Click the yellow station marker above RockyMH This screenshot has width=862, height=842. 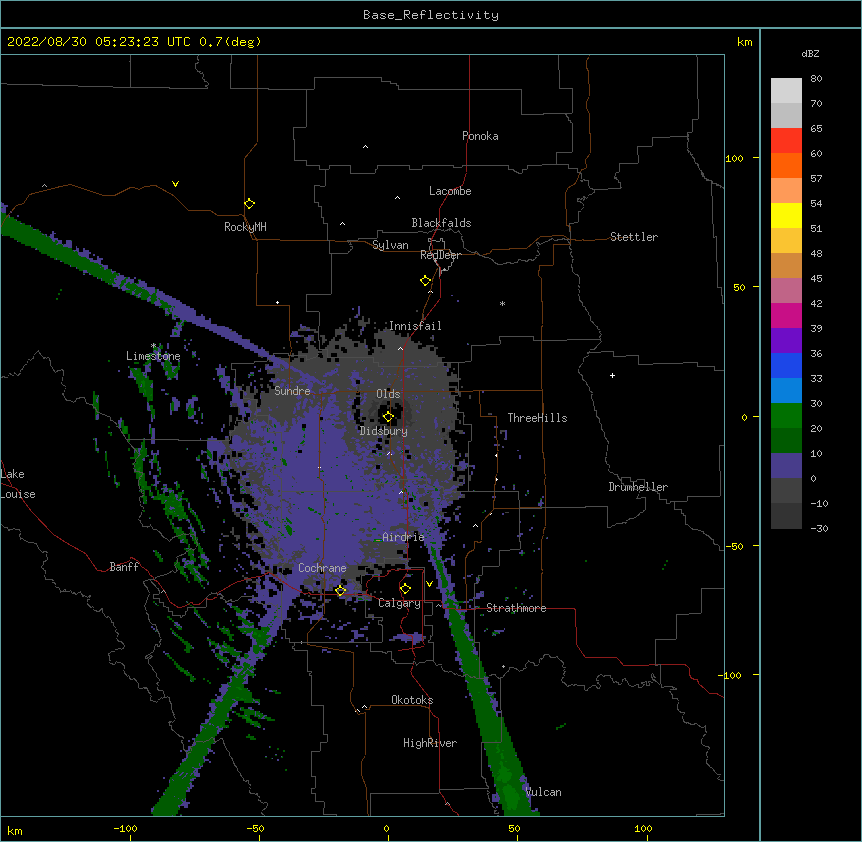coord(250,204)
